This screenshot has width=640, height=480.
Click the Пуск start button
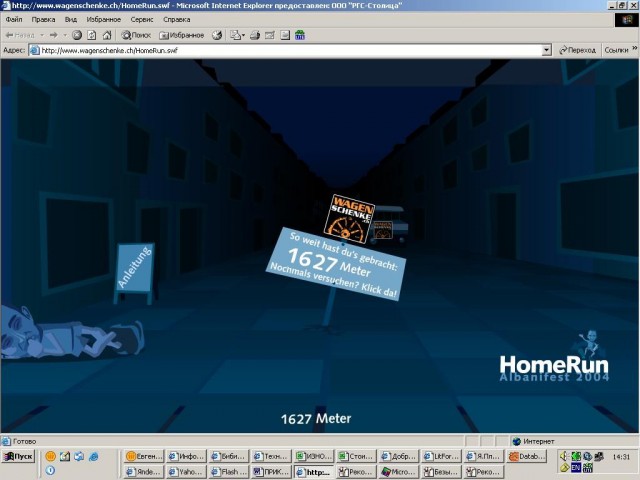click(18, 456)
